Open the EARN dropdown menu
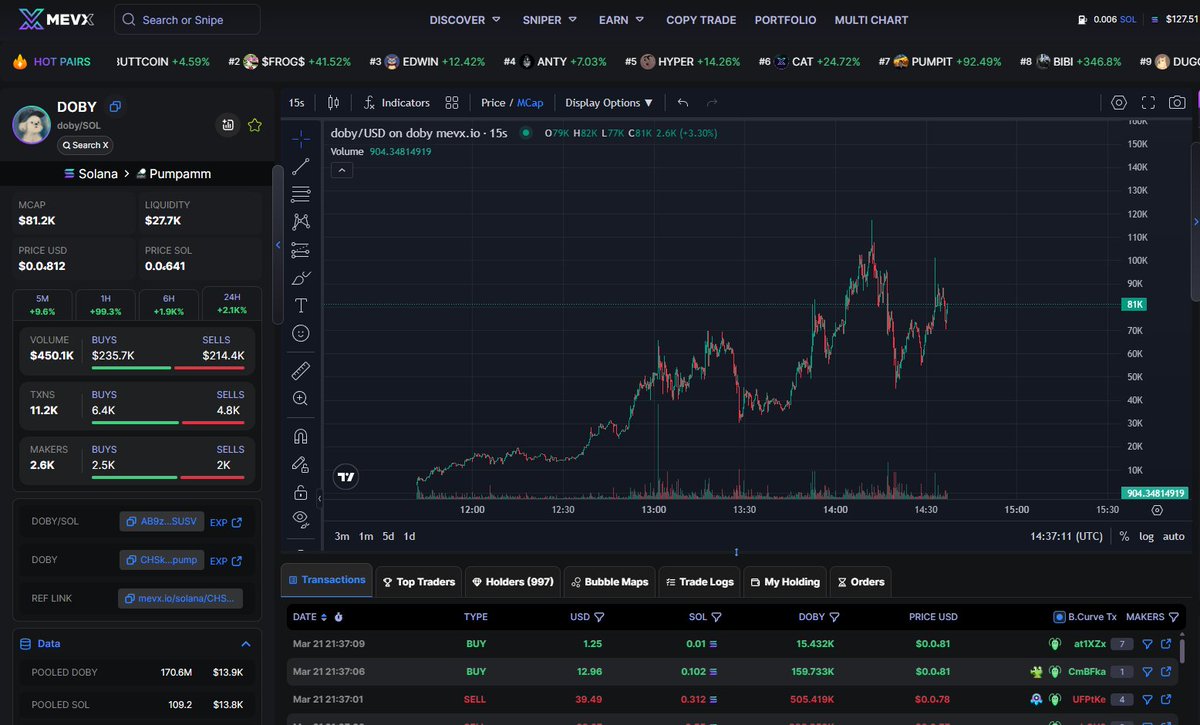 pyautogui.click(x=622, y=20)
